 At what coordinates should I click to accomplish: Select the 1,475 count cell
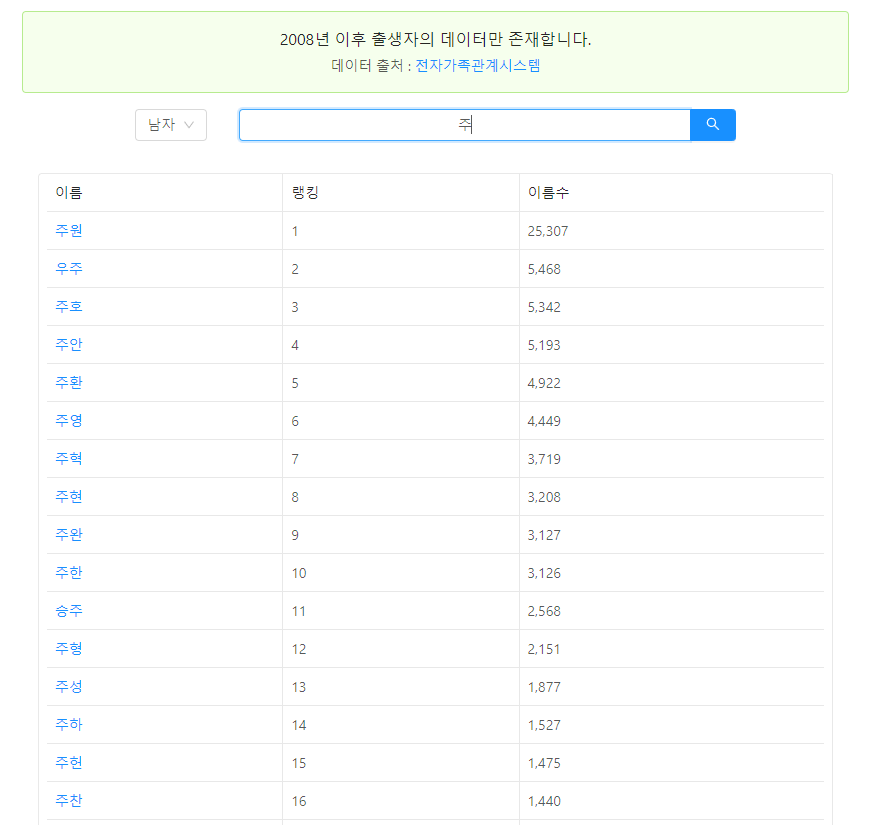(x=671, y=763)
